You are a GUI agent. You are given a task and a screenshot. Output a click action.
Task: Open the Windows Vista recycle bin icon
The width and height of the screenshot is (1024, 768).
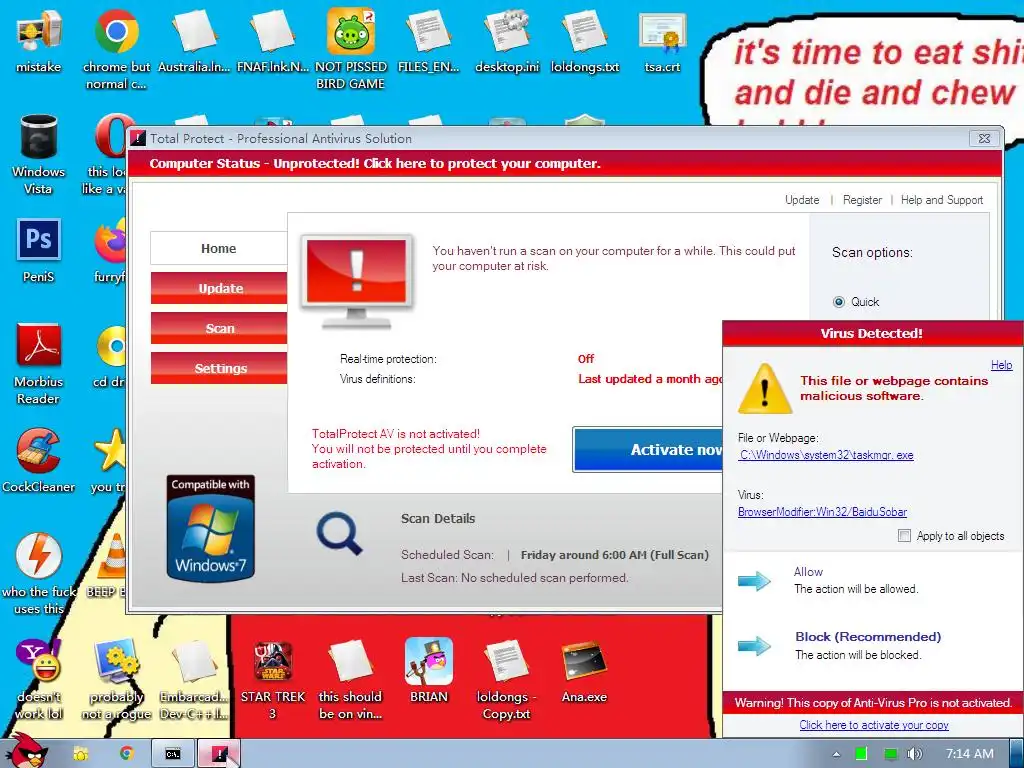click(x=39, y=154)
